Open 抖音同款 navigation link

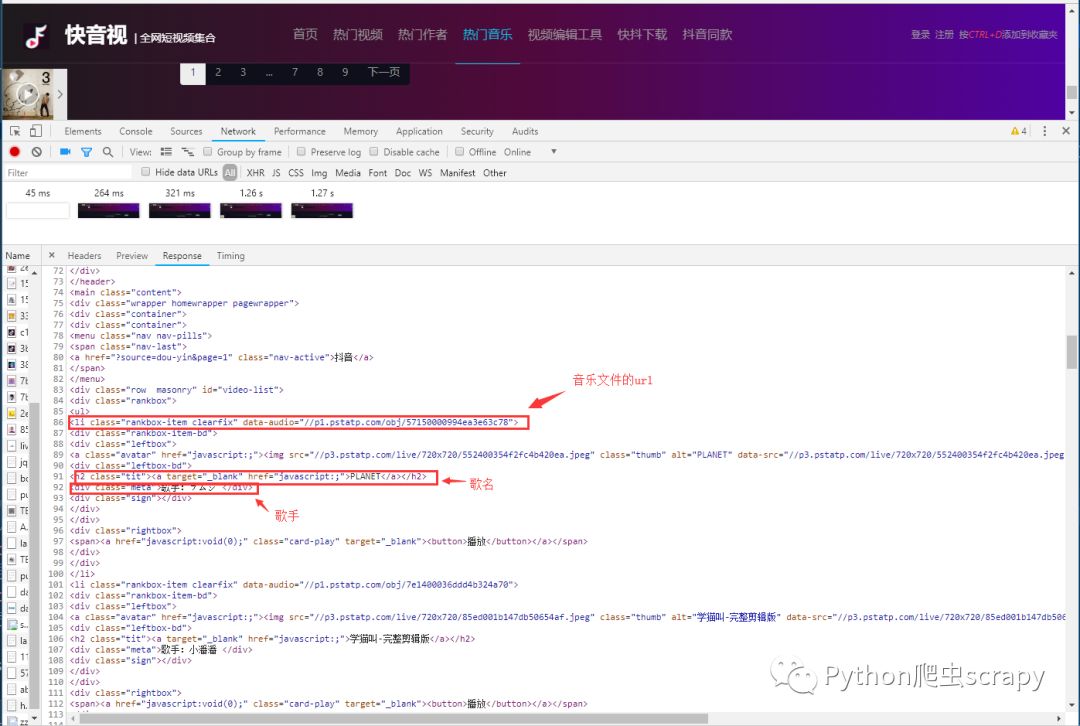707,34
